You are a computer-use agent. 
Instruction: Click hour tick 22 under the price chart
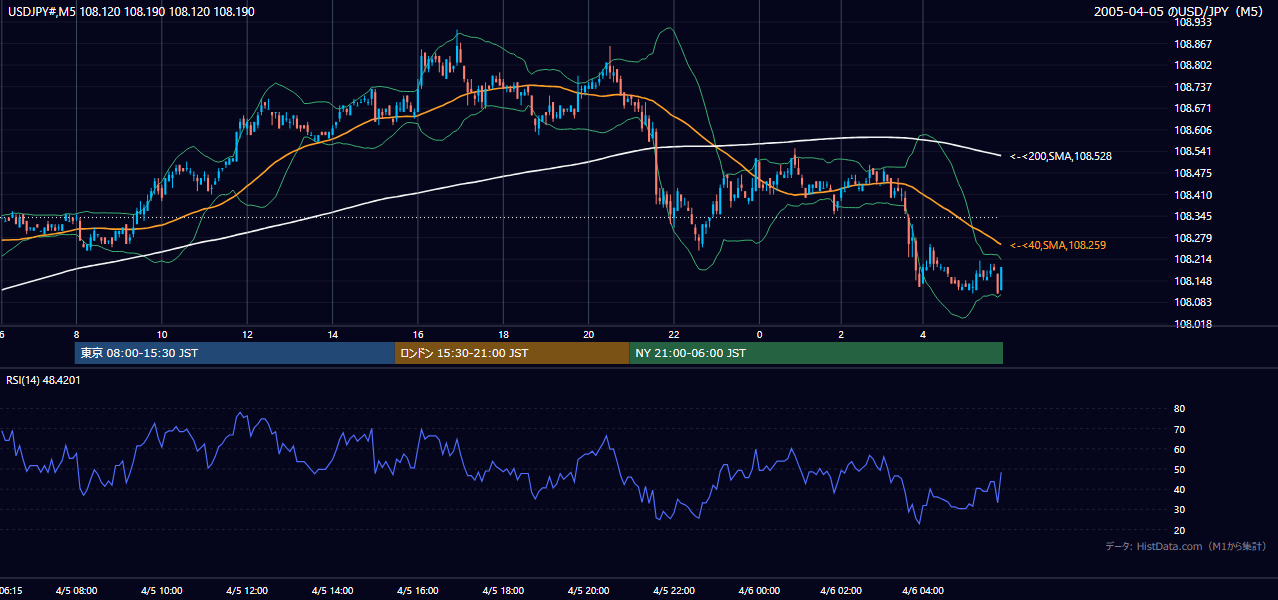pyautogui.click(x=674, y=334)
